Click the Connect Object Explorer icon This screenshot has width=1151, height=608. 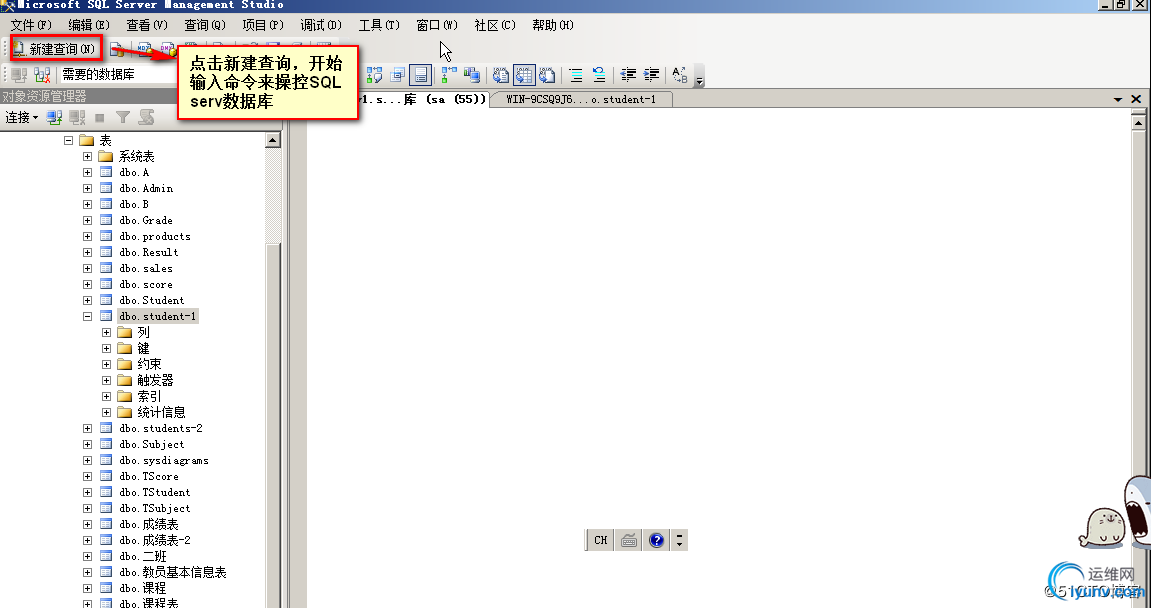click(54, 117)
